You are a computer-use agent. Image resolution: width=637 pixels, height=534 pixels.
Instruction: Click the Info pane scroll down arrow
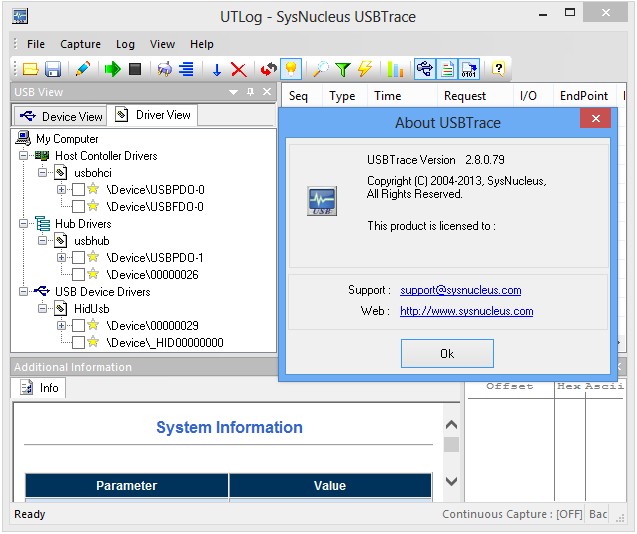[451, 481]
